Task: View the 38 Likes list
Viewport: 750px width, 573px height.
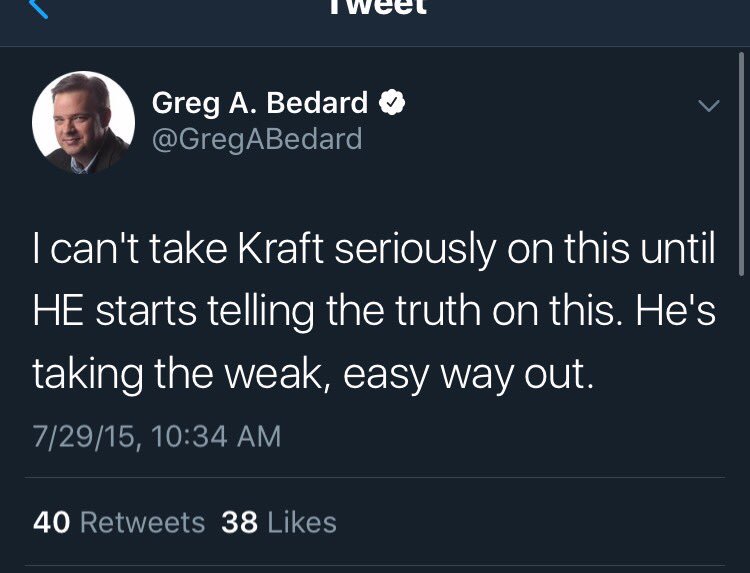Action: coord(278,522)
